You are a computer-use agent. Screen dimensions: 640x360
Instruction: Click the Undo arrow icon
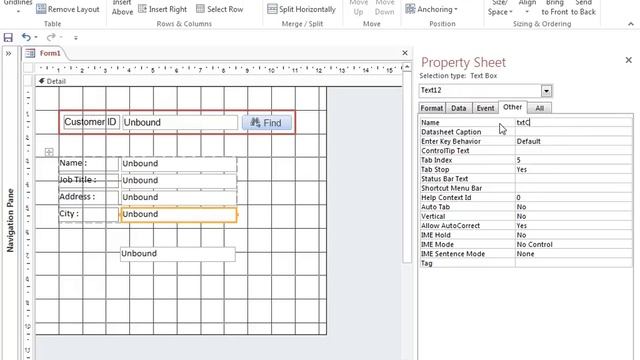(26, 38)
